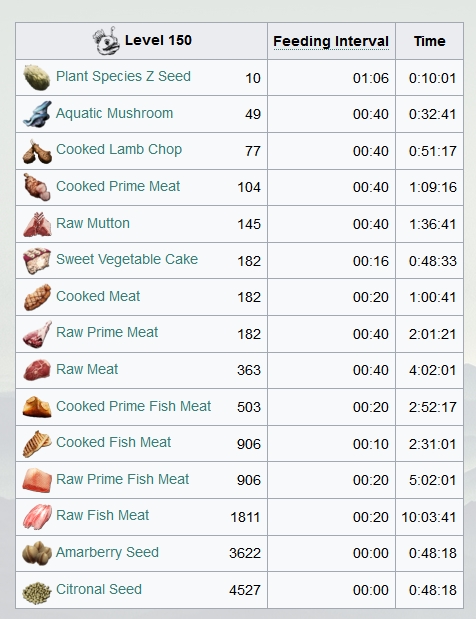This screenshot has height=619, width=476.
Task: Follow the Aquatic Mushroom text link
Action: 114,113
